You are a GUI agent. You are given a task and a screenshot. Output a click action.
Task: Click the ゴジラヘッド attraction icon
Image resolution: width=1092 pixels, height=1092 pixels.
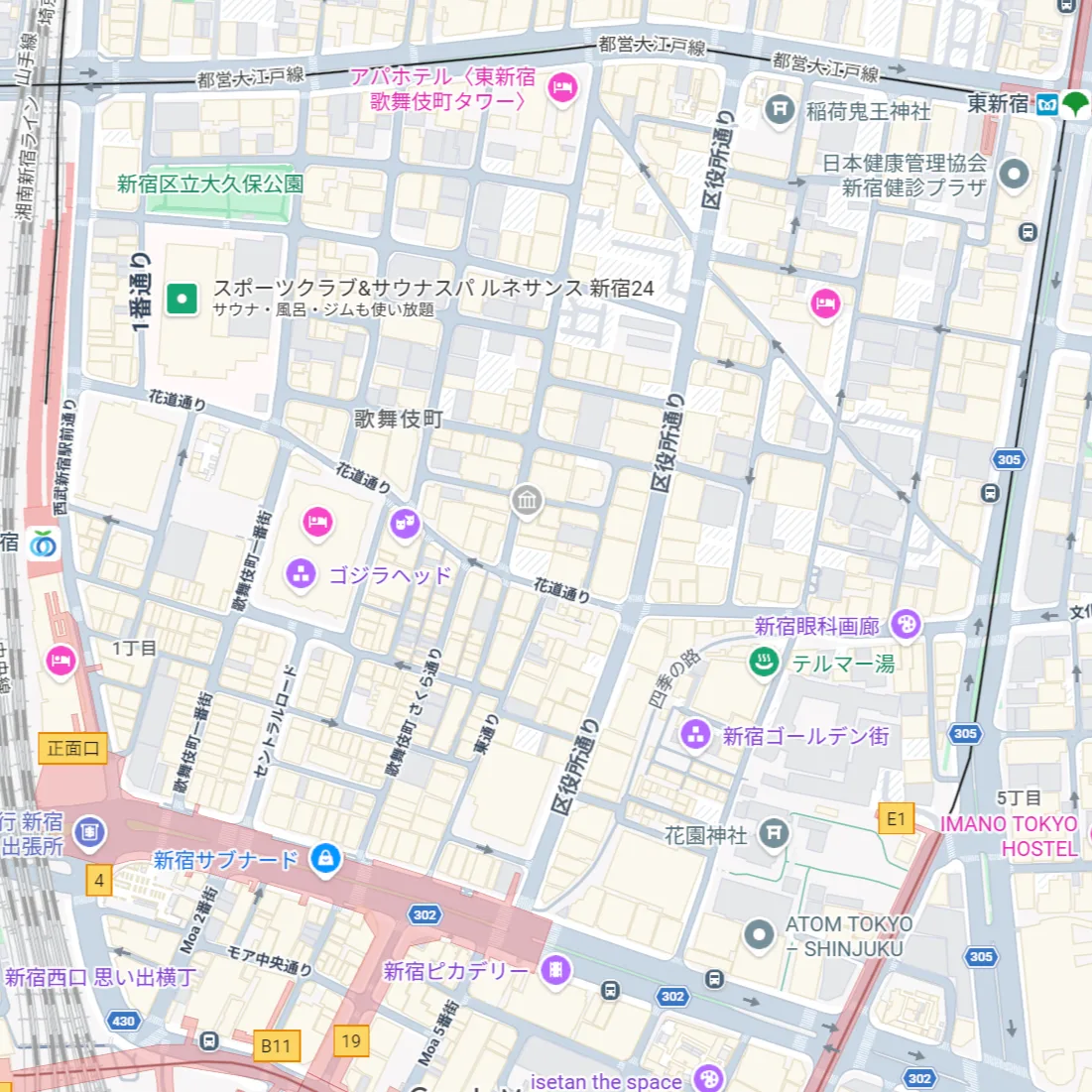[301, 574]
